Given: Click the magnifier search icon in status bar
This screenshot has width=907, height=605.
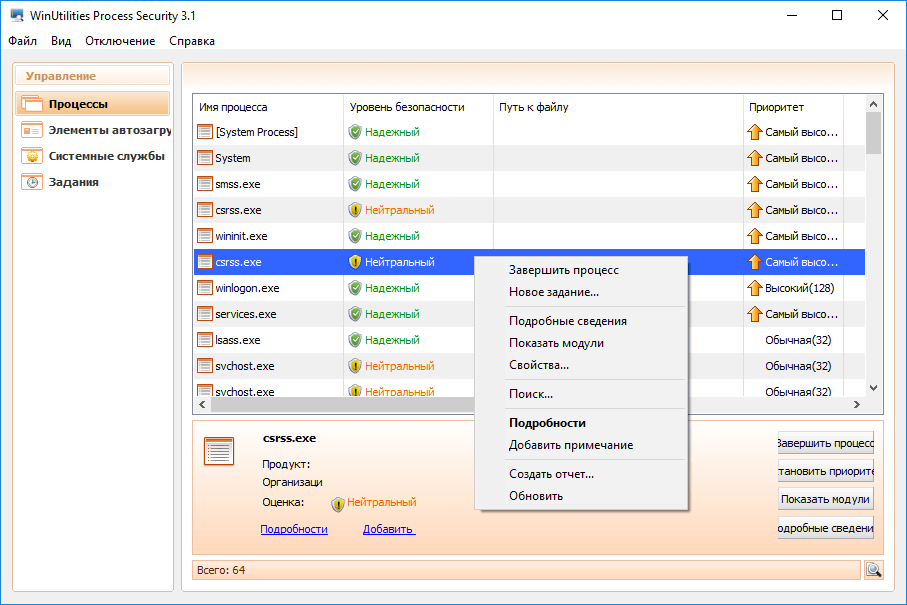Looking at the screenshot, I should click(873, 570).
